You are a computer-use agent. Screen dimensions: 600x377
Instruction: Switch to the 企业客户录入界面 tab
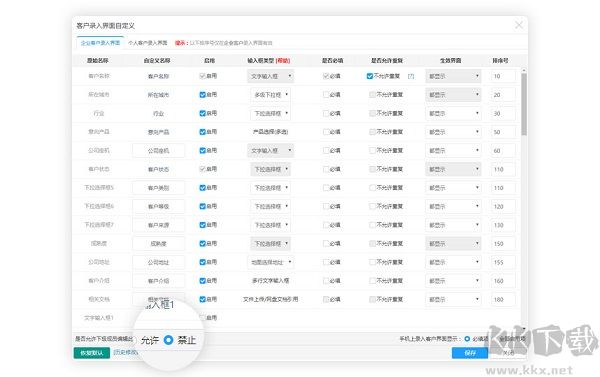point(100,43)
